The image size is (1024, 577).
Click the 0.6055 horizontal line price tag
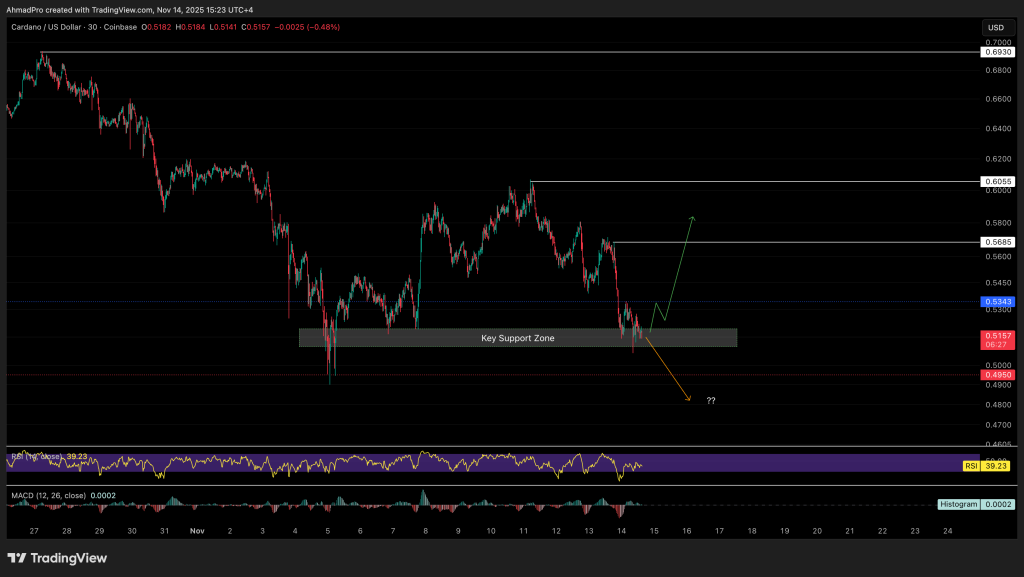(998, 182)
